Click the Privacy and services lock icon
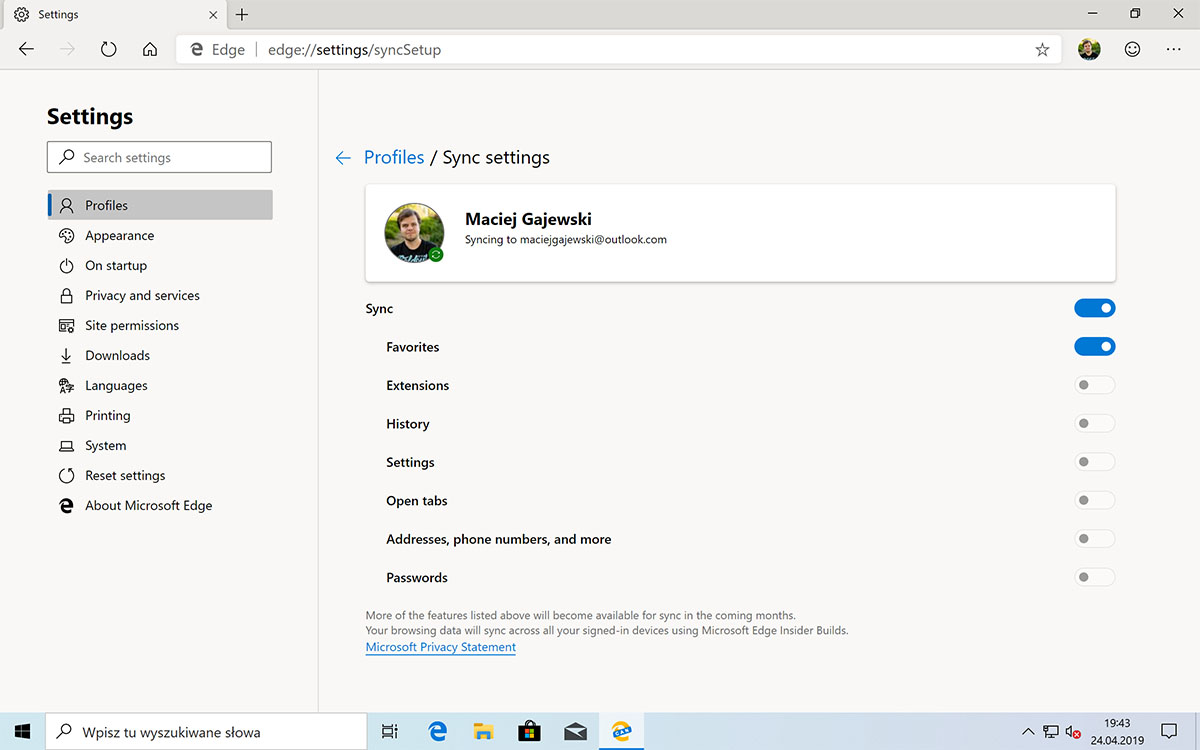 (x=66, y=296)
